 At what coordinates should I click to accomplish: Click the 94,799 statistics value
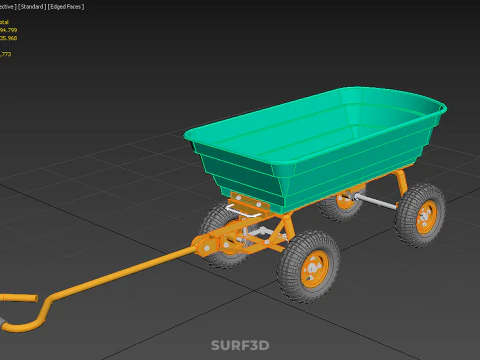8,30
